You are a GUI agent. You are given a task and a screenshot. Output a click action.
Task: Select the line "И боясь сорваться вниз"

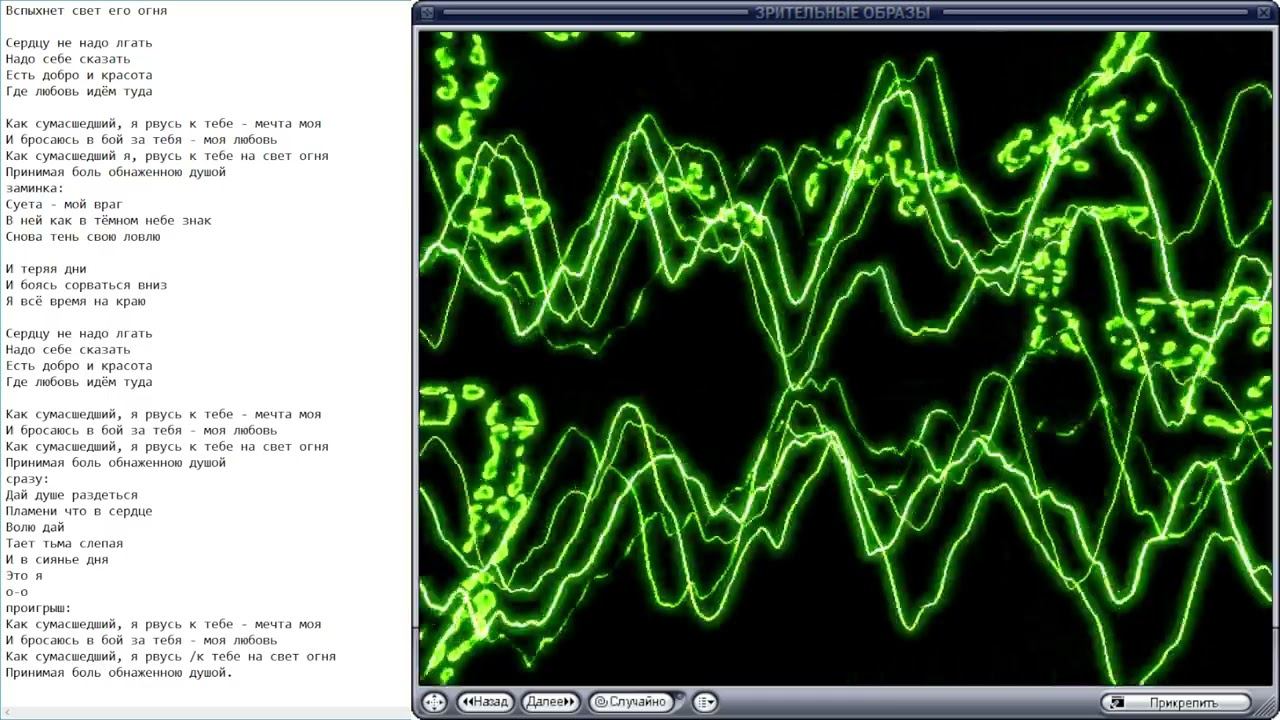tap(86, 285)
